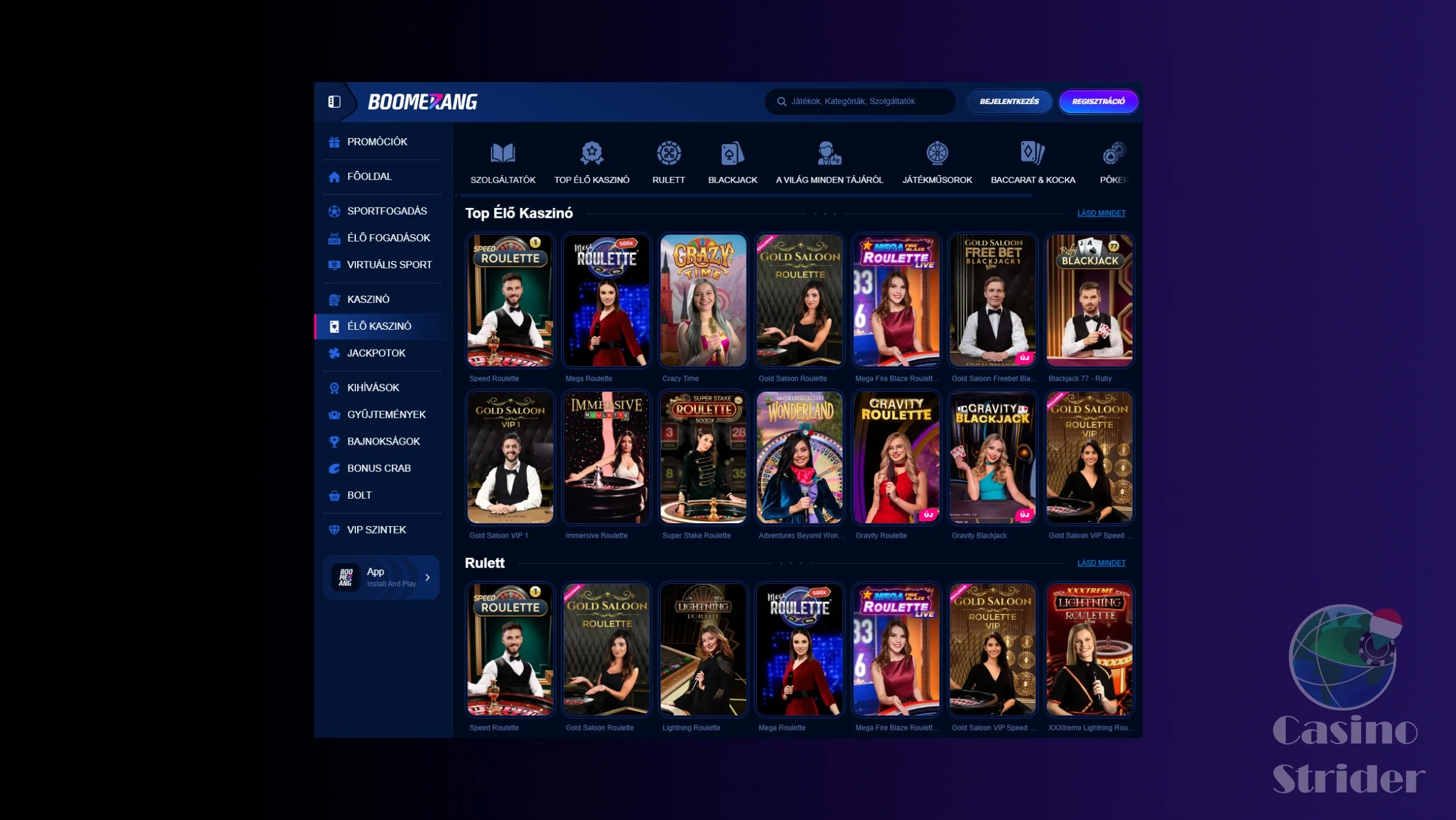
Task: Click the Baccarat & Kocka cards icon
Action: pyautogui.click(x=1033, y=153)
